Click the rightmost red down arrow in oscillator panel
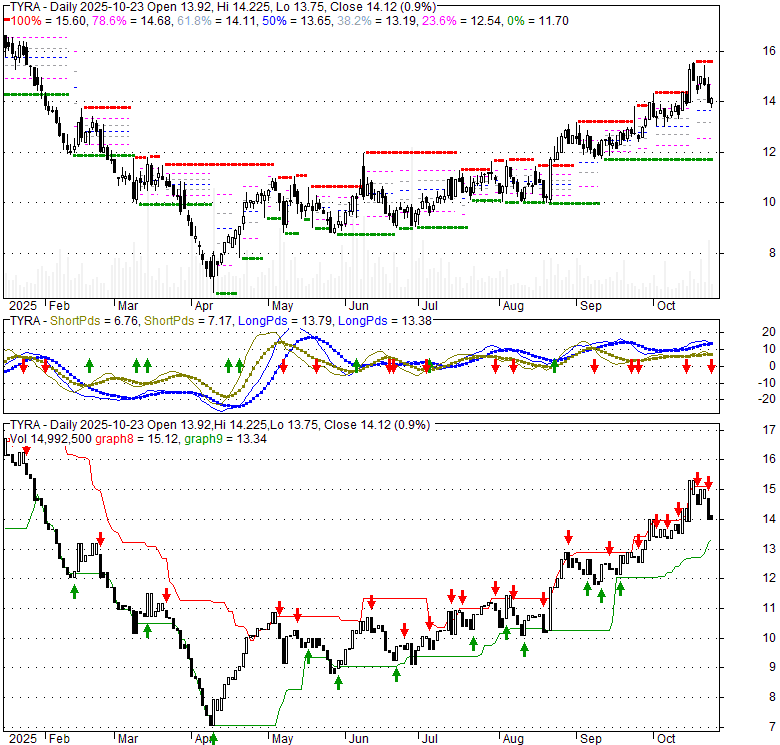This screenshot has width=780, height=745. pos(711,367)
